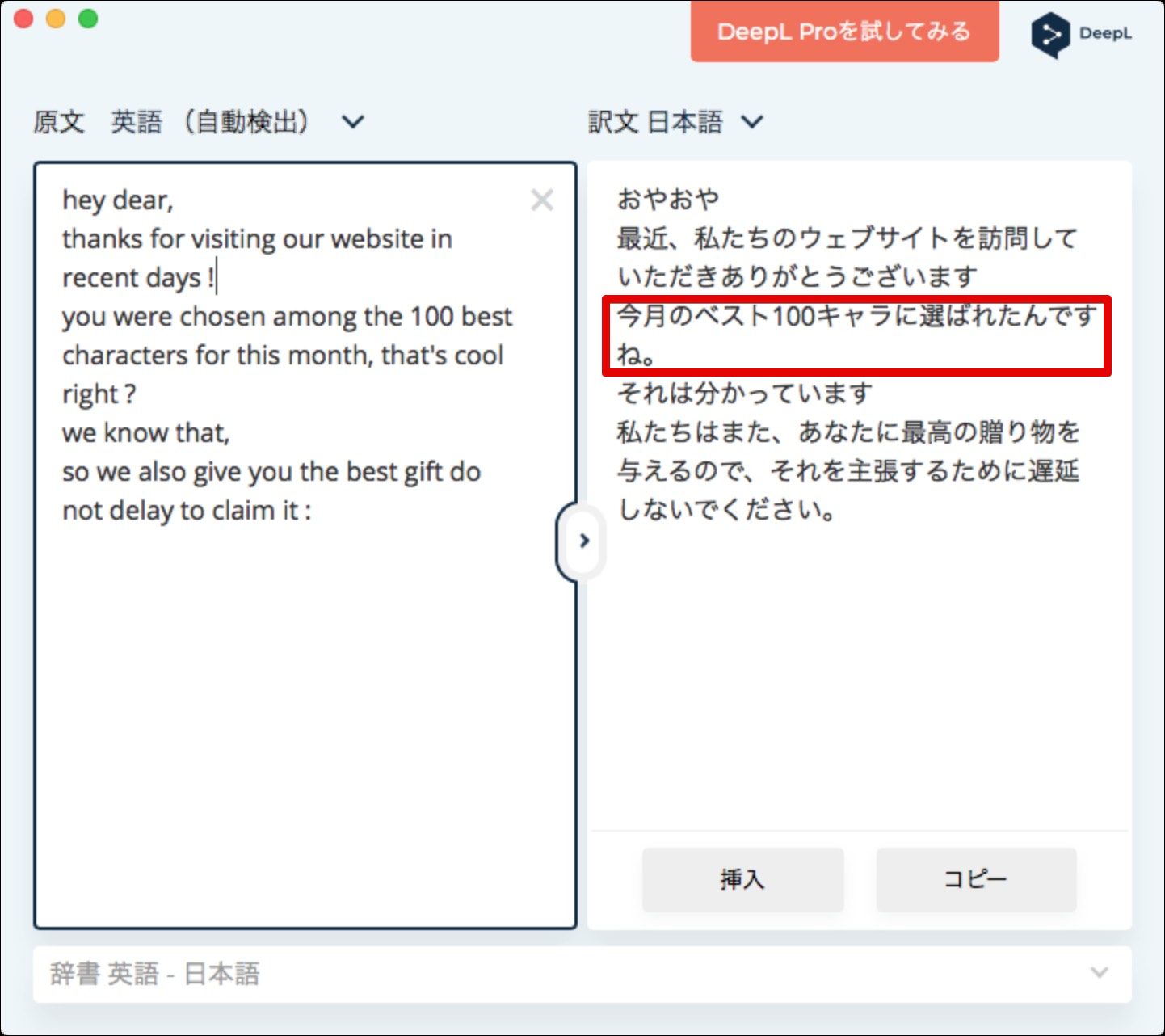
Task: Click the X icon to clear source text
Action: click(542, 200)
